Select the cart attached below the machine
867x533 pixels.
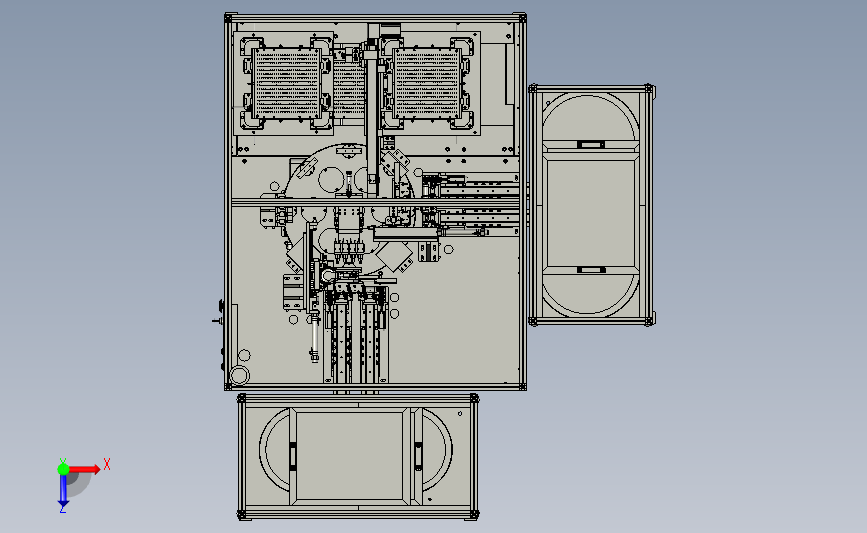tap(358, 457)
